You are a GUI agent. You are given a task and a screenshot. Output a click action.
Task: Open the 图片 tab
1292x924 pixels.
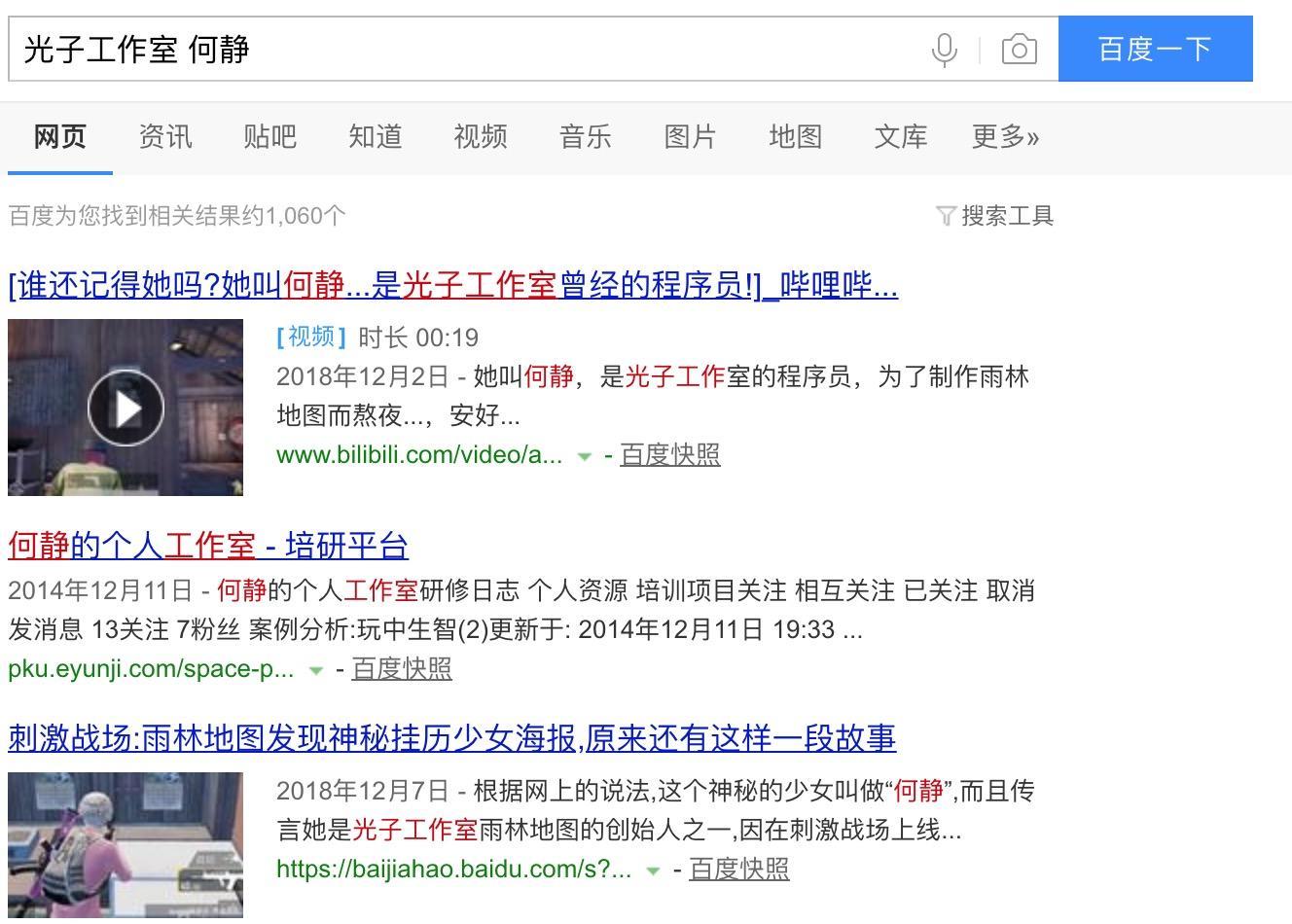click(x=690, y=137)
